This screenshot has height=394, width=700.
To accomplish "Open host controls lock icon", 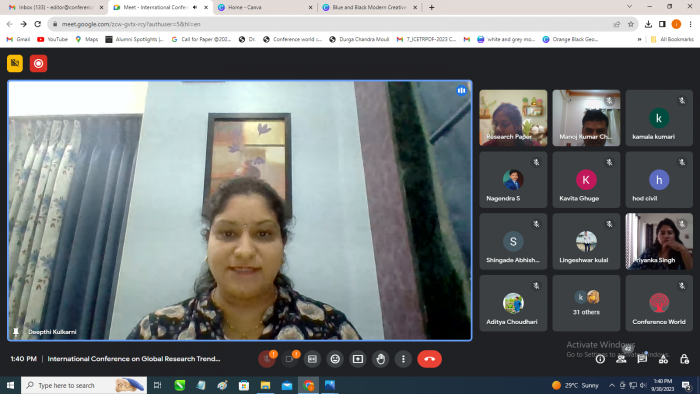I will pos(684,359).
